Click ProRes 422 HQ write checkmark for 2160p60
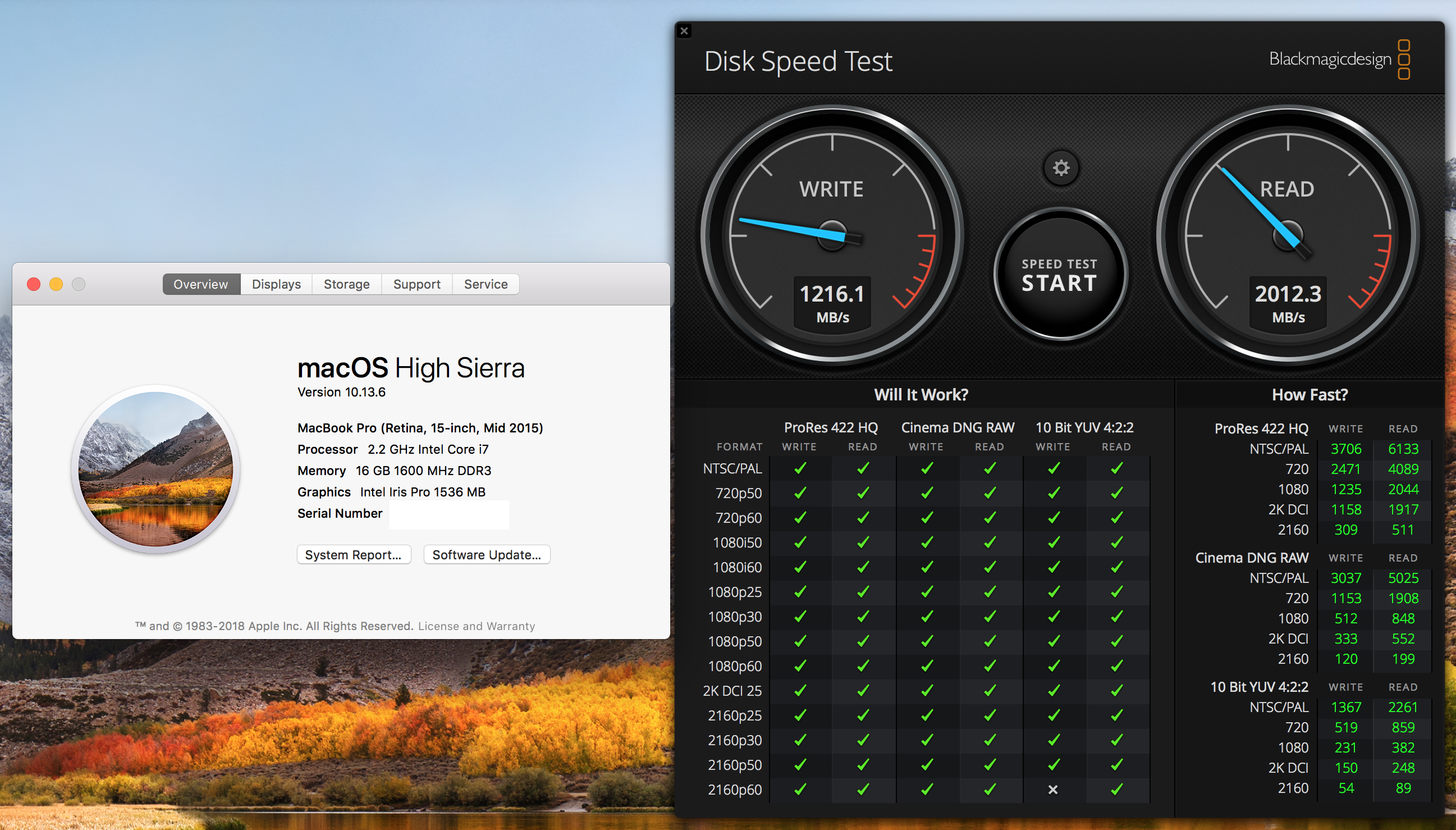The width and height of the screenshot is (1456, 830). (800, 790)
